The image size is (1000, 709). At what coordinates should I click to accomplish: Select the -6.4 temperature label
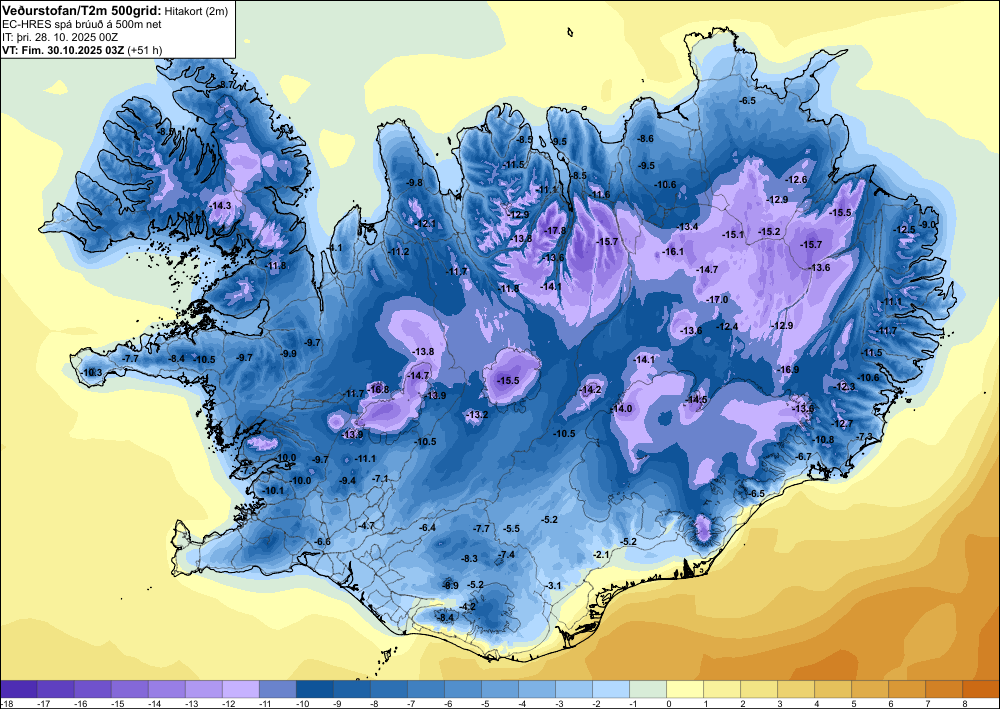427,528
